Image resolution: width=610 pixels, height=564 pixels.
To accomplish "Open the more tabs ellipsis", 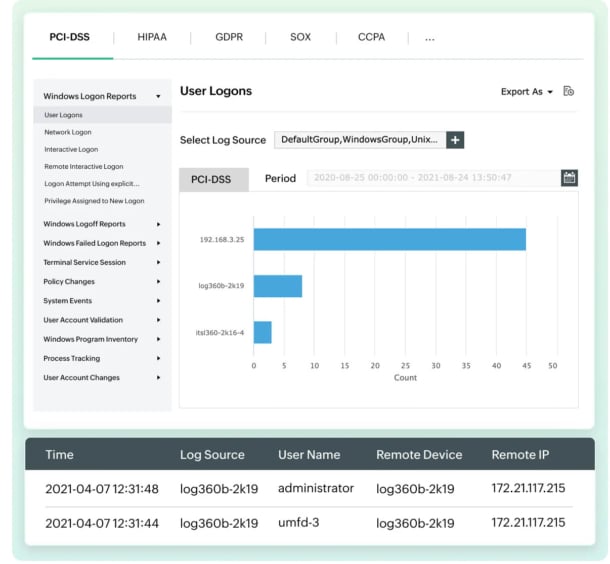I will coord(429,38).
